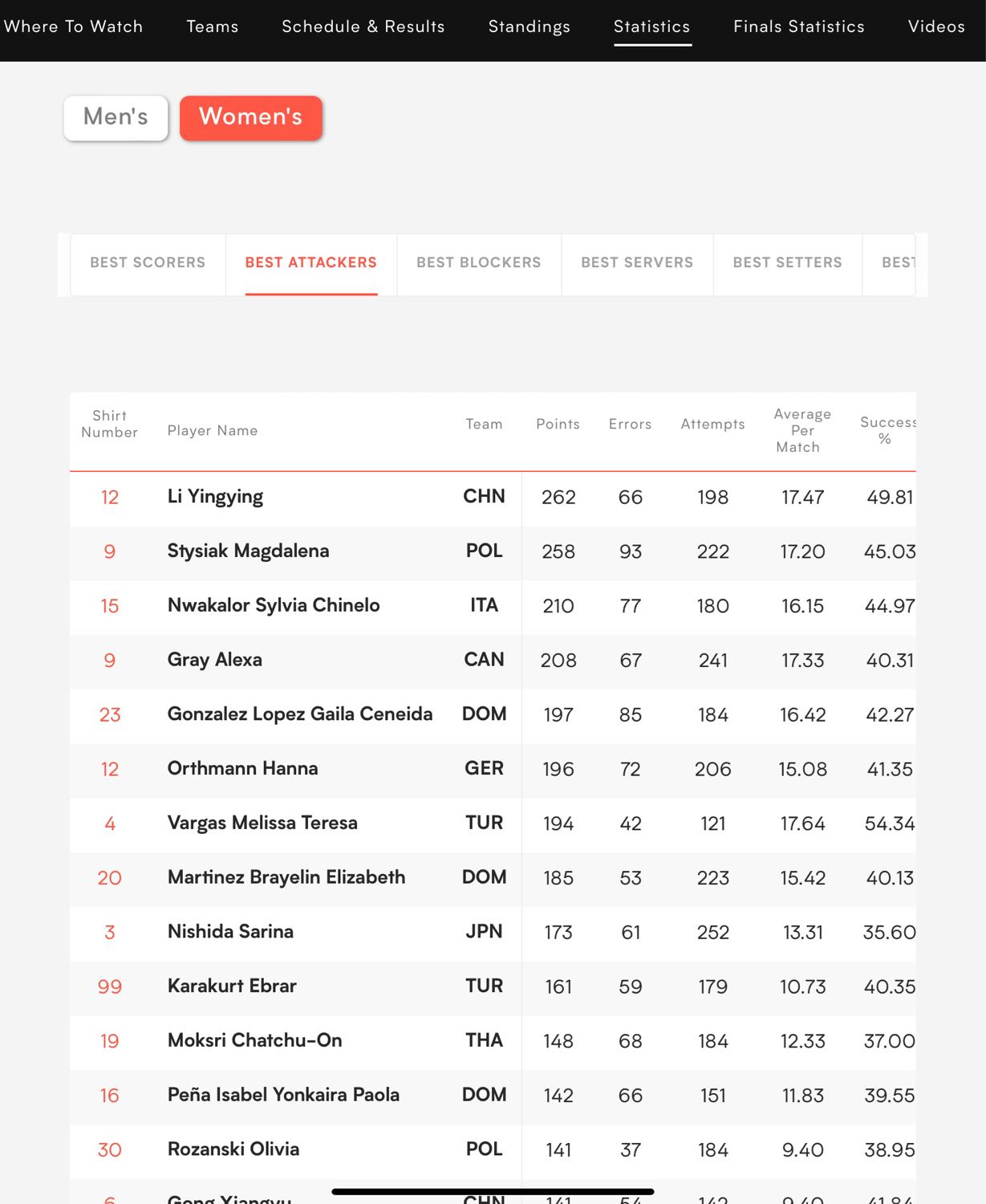This screenshot has width=986, height=1204.
Task: Open the Where To Watch menu item
Action: [x=73, y=26]
